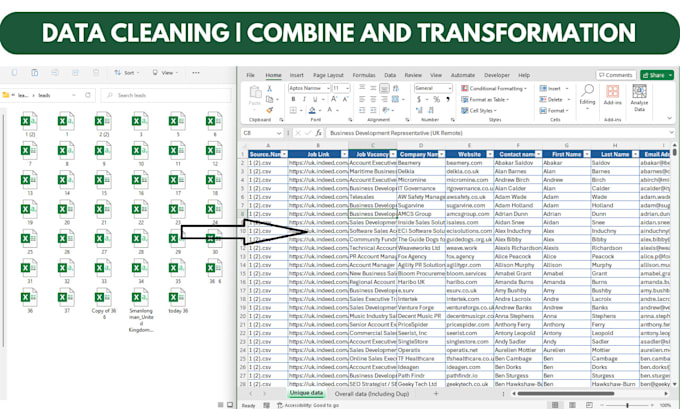Toggle Bottom Align
The image size is (680, 409).
click(384, 88)
